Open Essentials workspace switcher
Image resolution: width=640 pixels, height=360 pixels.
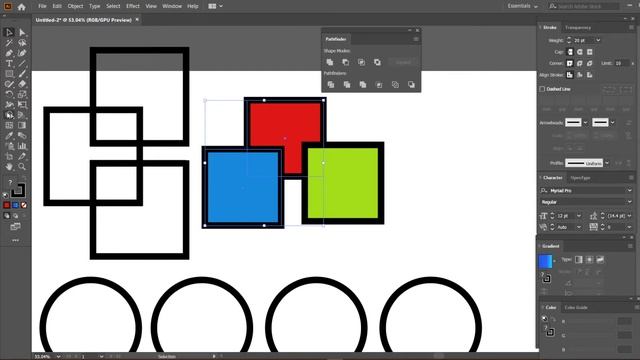click(x=523, y=6)
